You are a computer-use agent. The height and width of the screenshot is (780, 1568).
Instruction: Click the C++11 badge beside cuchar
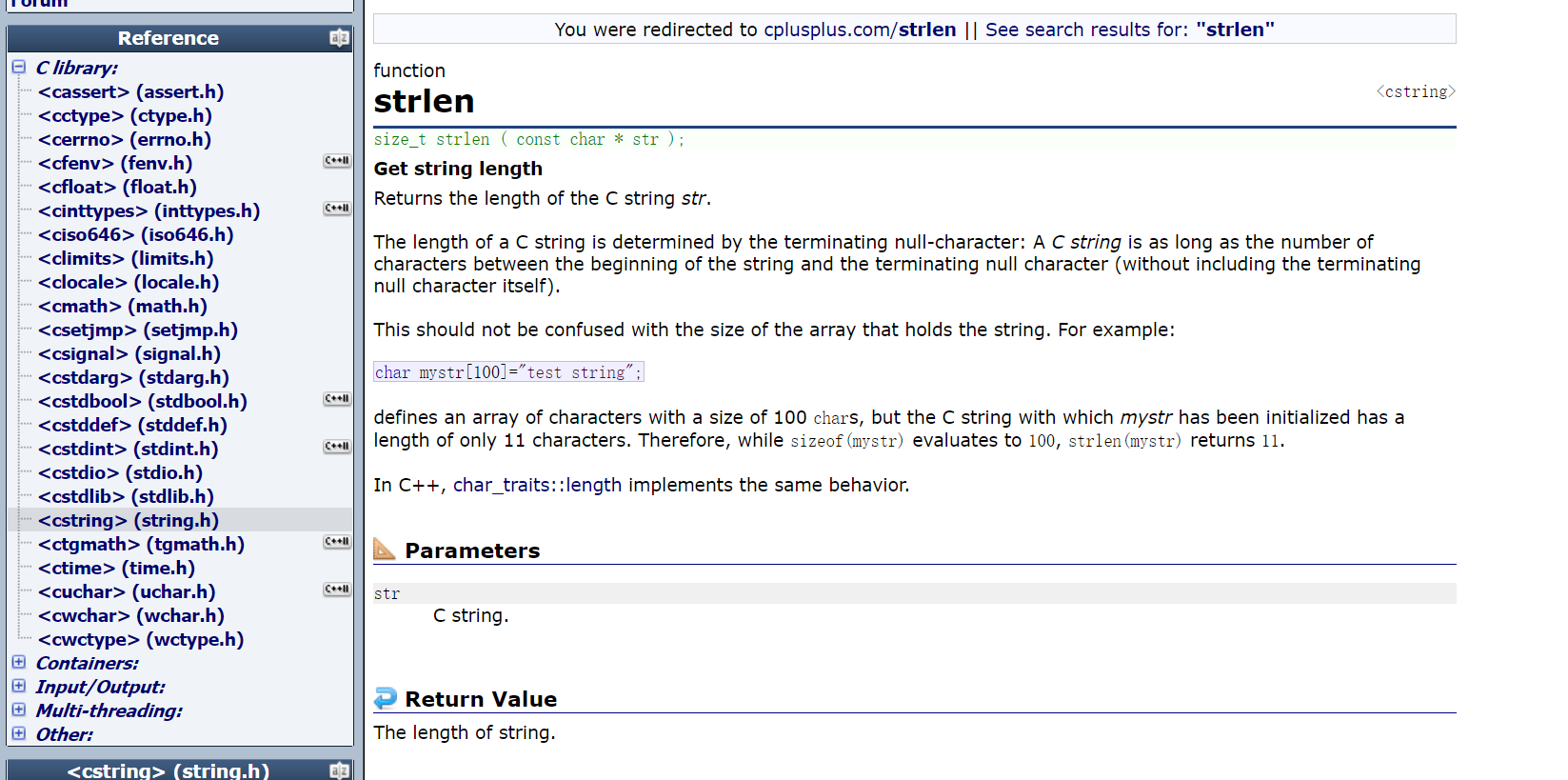337,590
